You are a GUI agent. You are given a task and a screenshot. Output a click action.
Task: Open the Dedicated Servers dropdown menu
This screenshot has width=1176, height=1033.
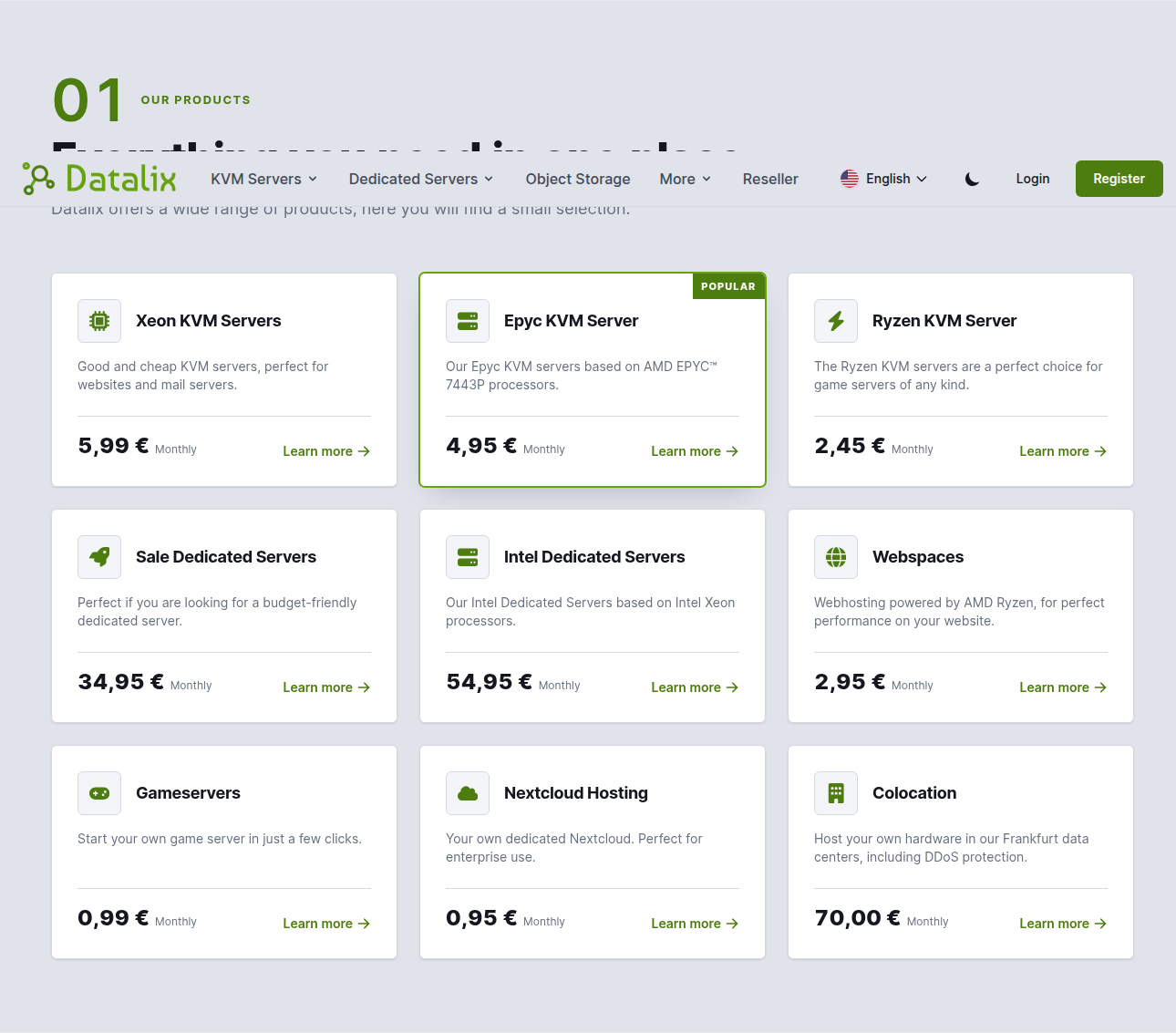[421, 179]
